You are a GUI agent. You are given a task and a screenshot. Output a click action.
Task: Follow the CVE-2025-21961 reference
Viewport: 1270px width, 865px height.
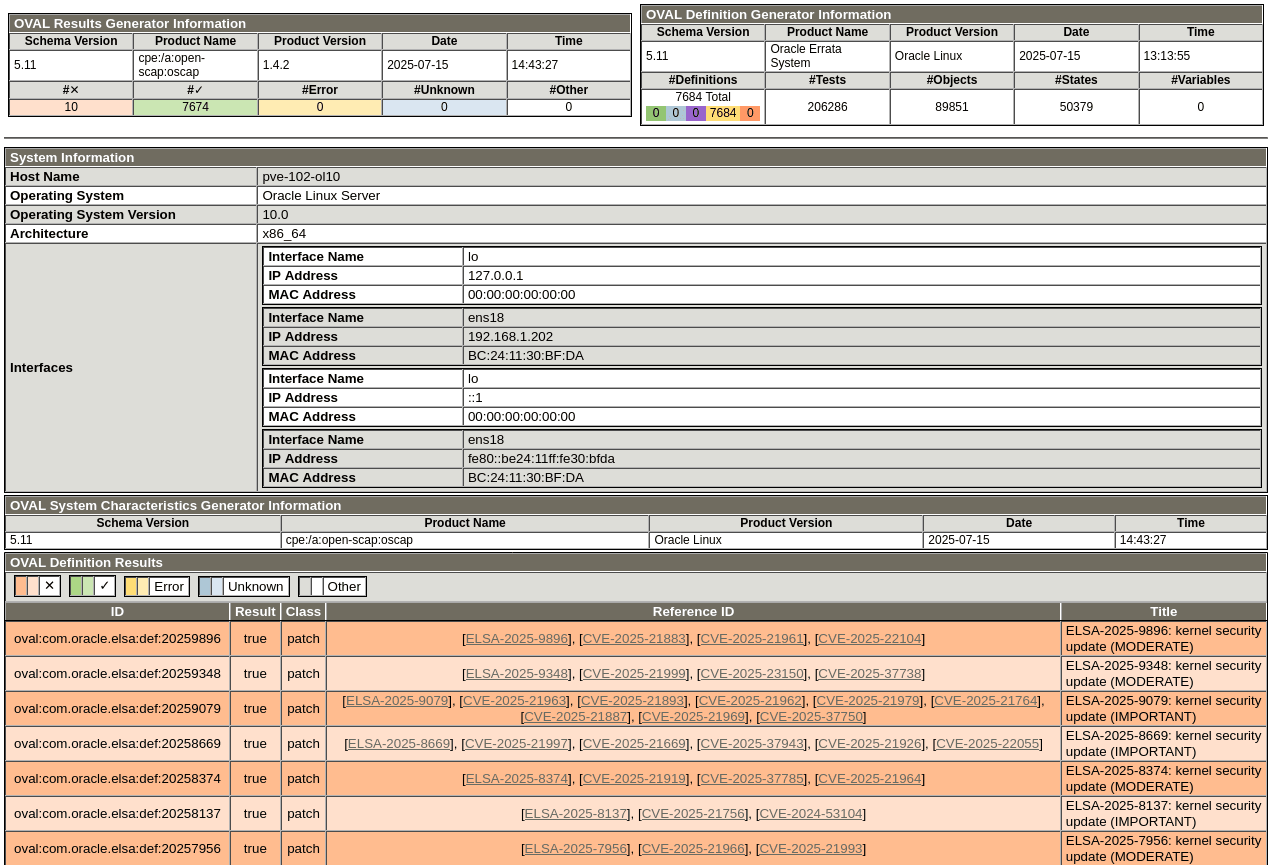click(x=752, y=639)
